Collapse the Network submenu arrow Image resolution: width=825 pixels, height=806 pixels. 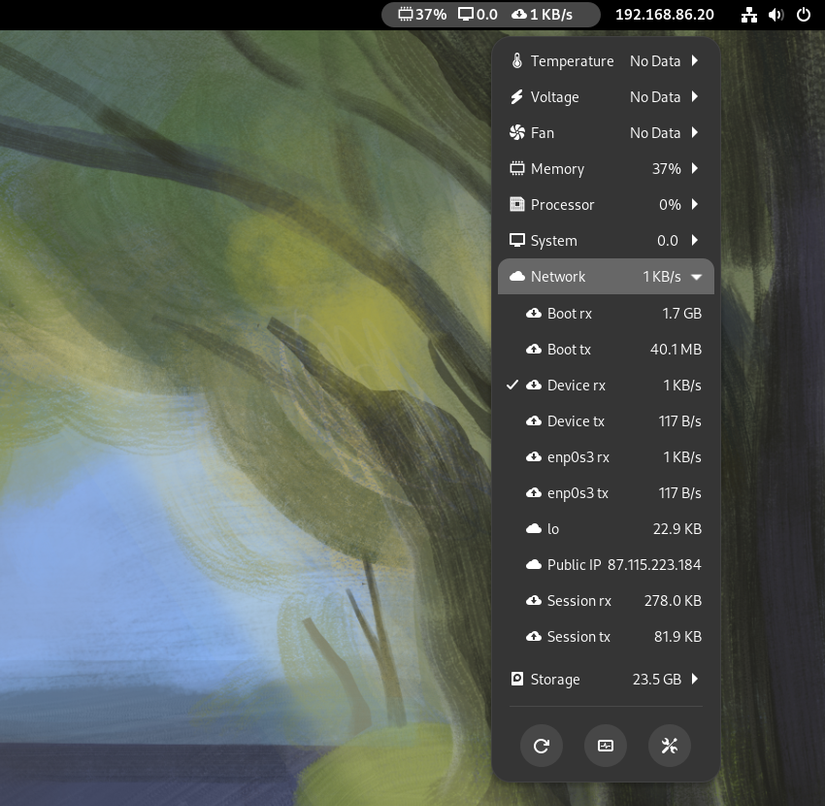(x=696, y=277)
